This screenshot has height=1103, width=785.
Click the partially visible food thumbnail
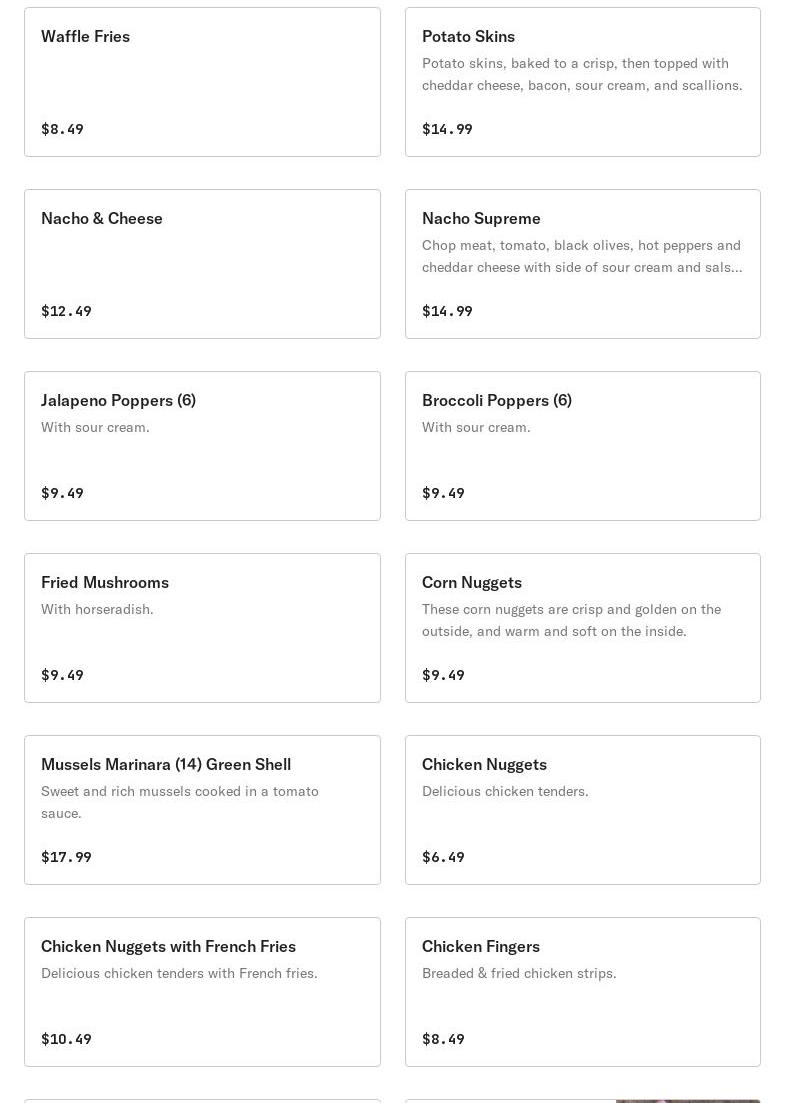click(x=687, y=1100)
